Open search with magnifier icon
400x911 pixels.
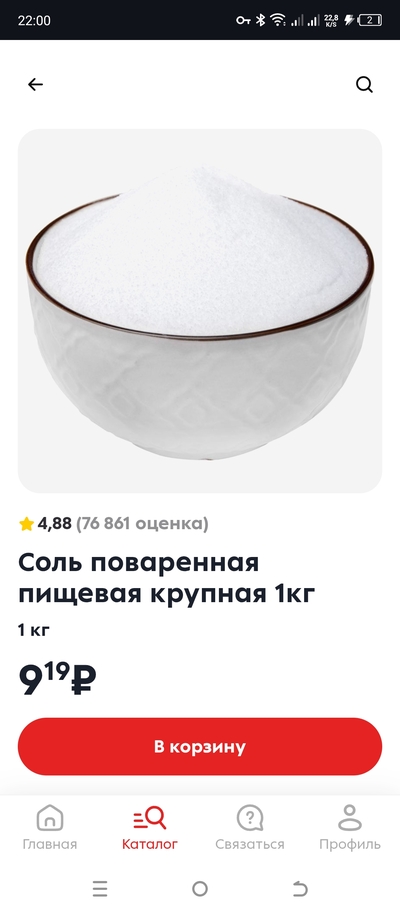tap(365, 85)
